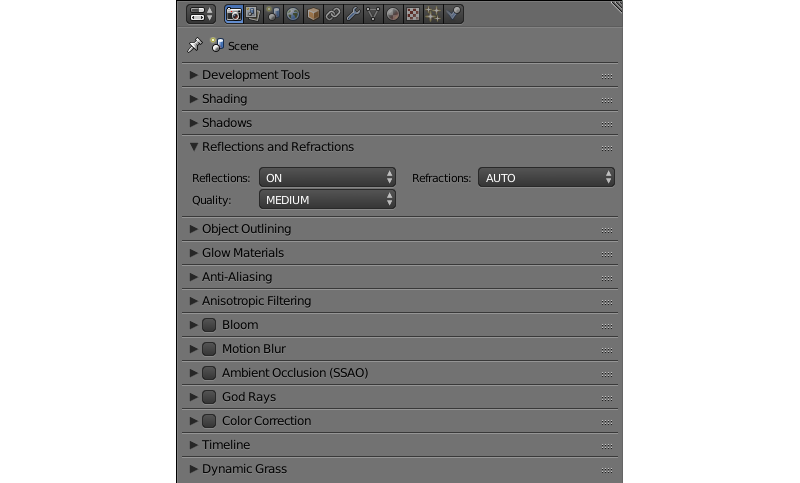Expand the Anti-Aliasing panel

[193, 276]
